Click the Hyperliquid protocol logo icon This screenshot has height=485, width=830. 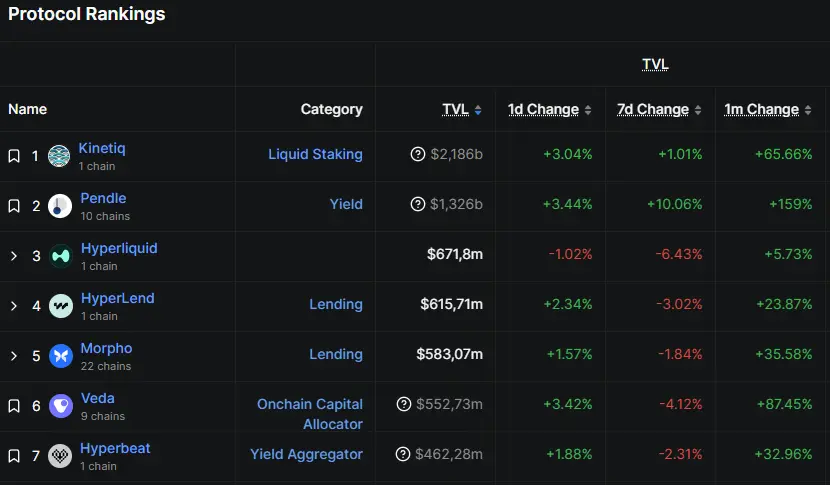61,256
